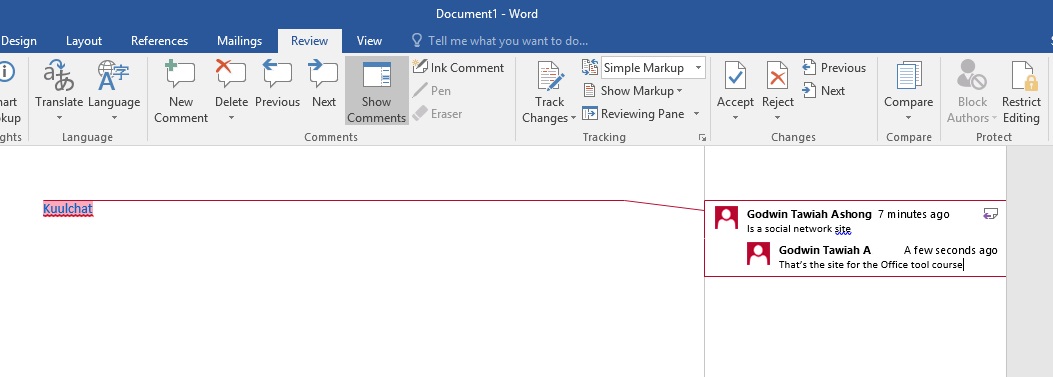
Task: Expand the Accept dropdown arrow
Action: click(x=735, y=118)
